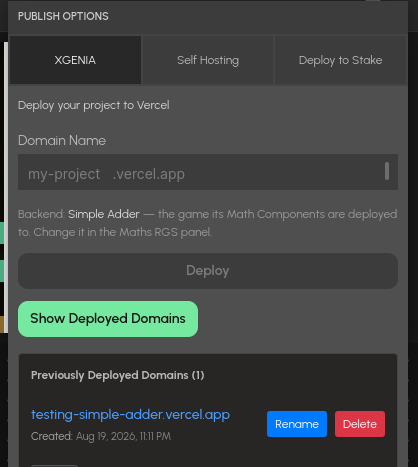
Task: Click the 'Created: Aug 19, 2026, 11:11 PM' text
Action: click(x=101, y=436)
